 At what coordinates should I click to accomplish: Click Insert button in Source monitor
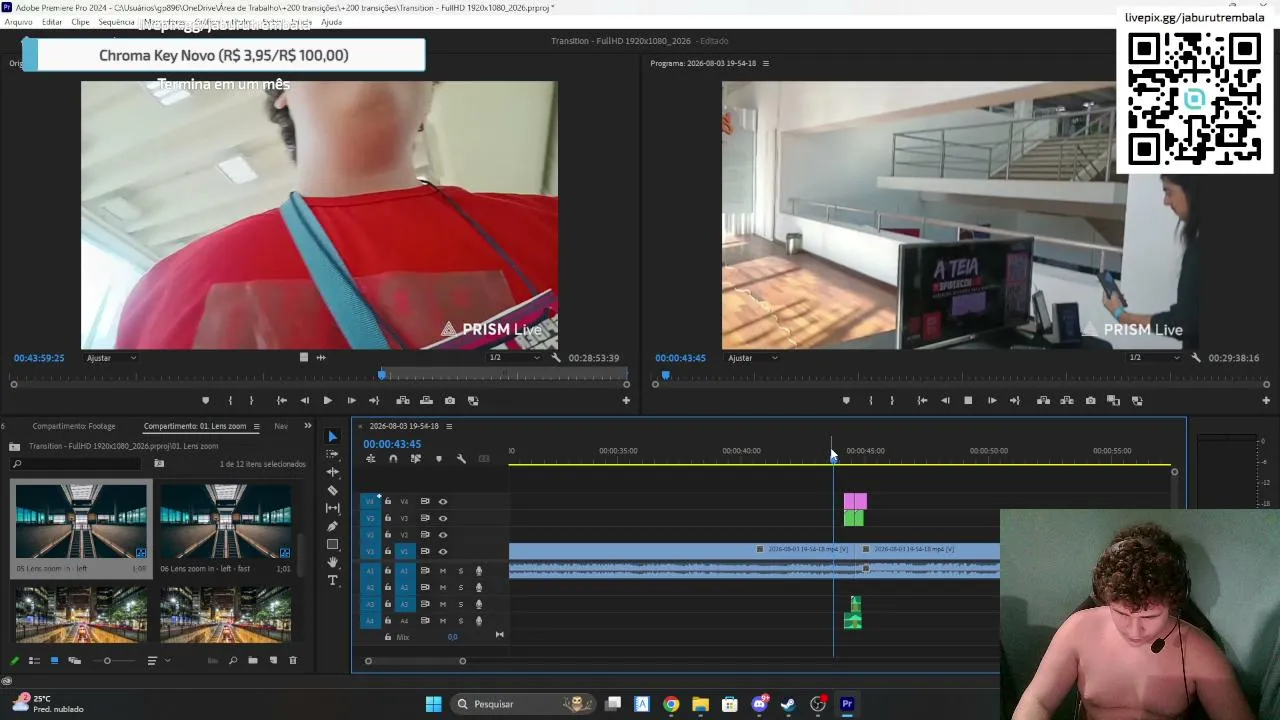click(403, 401)
